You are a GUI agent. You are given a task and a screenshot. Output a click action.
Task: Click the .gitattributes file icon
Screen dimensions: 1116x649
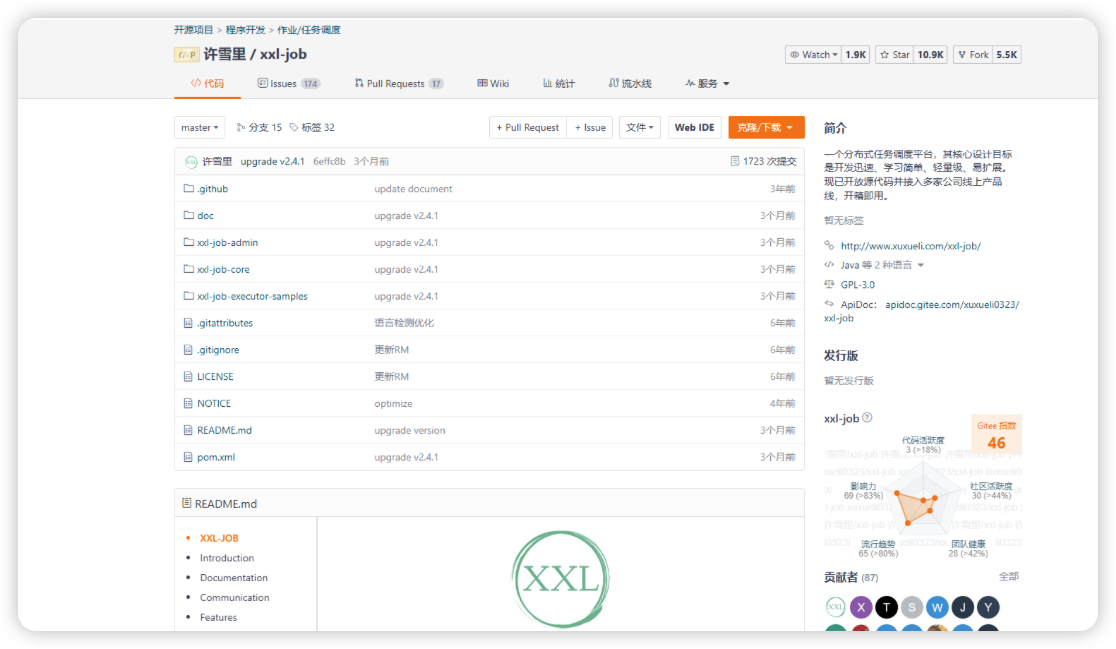[188, 322]
